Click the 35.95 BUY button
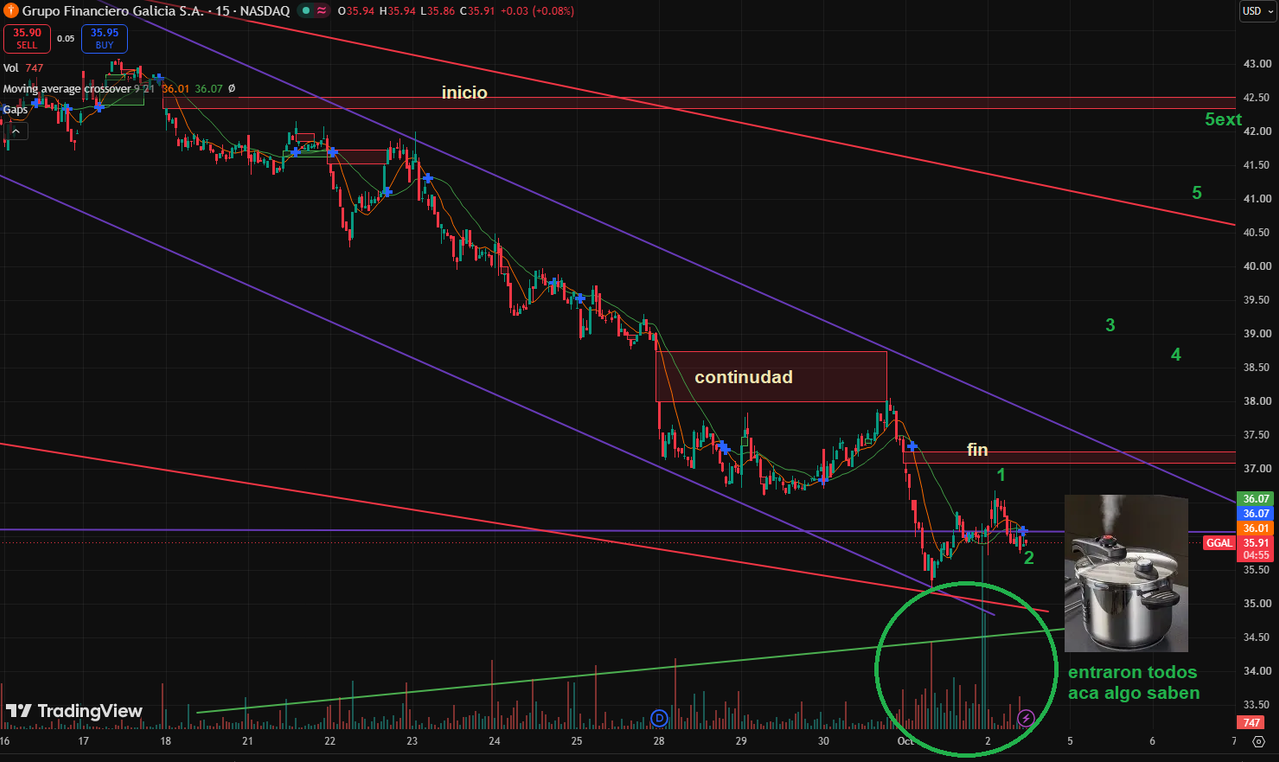 click(105, 38)
